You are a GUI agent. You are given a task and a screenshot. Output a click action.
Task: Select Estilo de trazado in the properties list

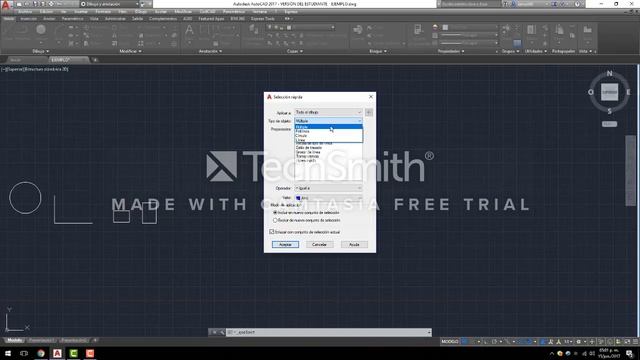[309, 148]
